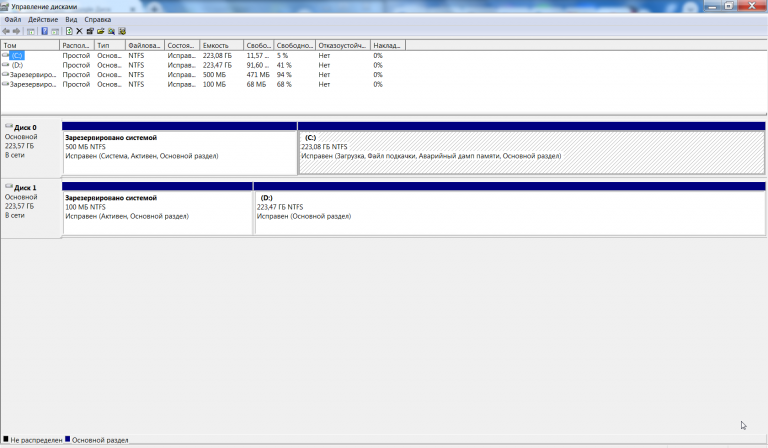Sort by the Распол... column header
Viewport: 768px width, 448px height.
point(76,45)
